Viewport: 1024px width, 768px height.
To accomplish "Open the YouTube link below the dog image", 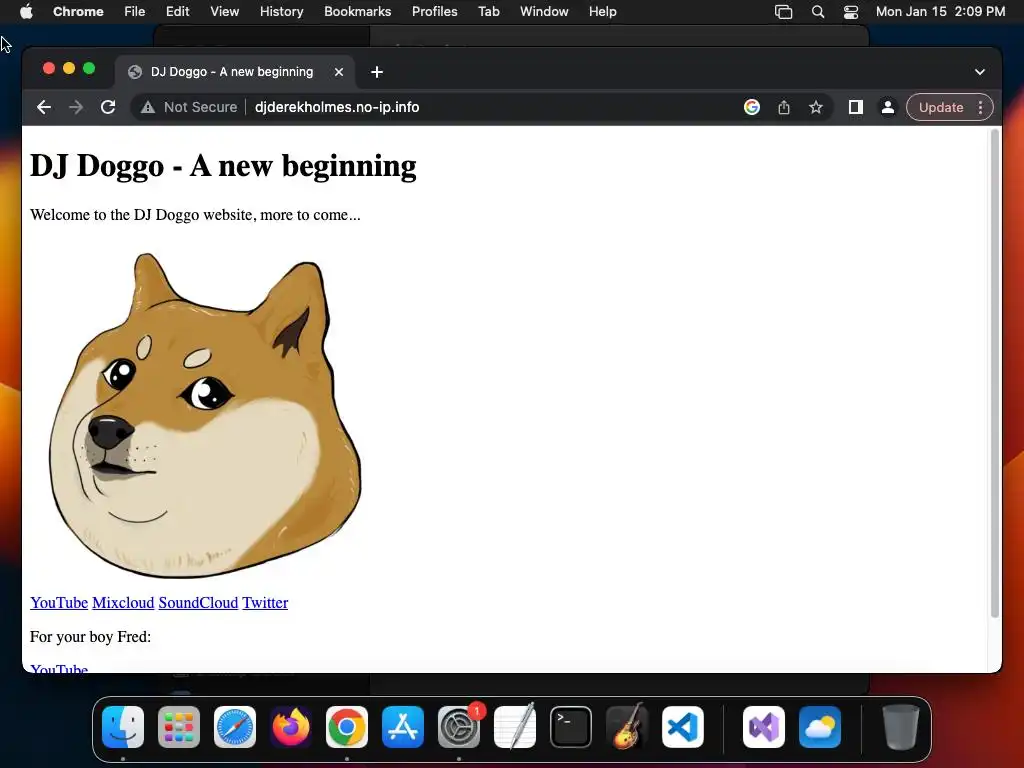I will point(59,603).
